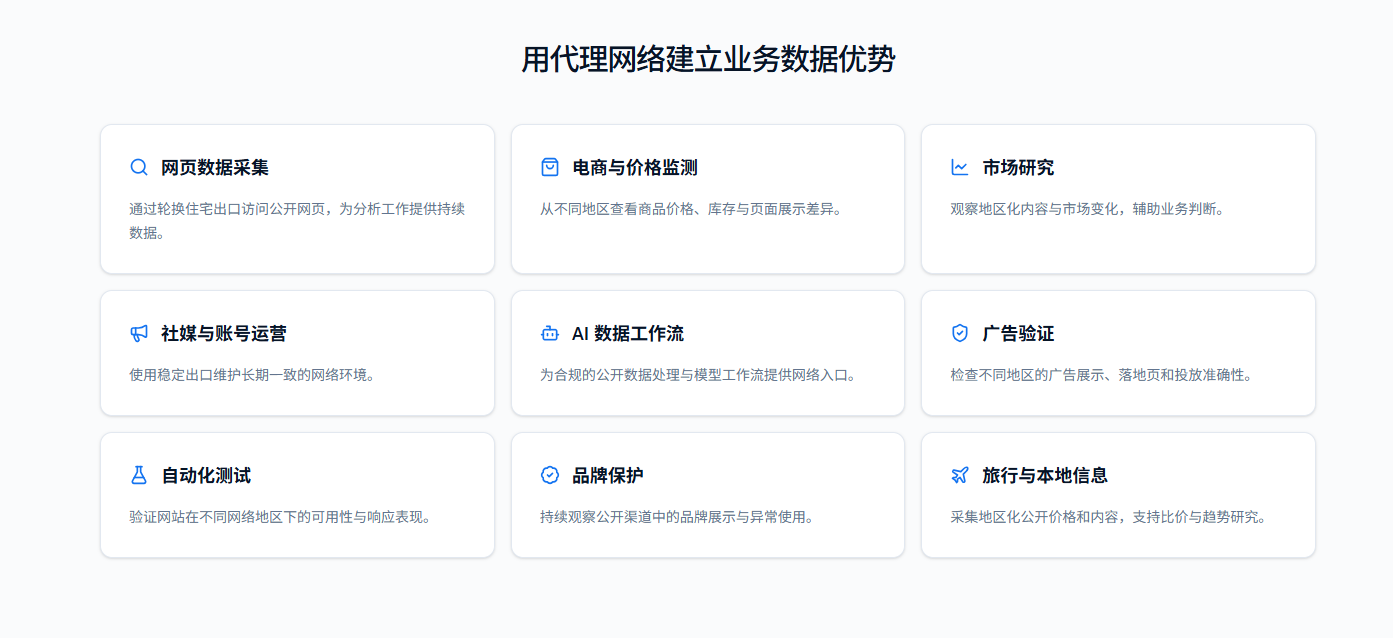Select the 自动化测试 card title
This screenshot has height=638, width=1393.
[206, 475]
